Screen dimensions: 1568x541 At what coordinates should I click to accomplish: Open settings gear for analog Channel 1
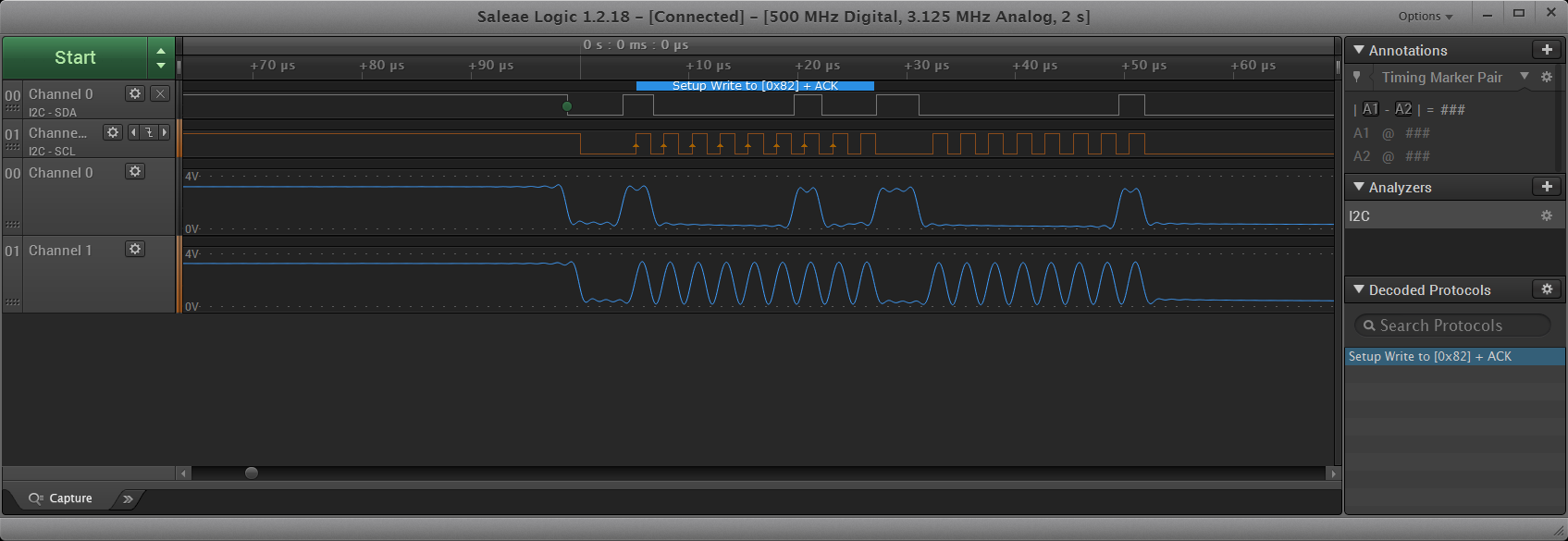click(x=135, y=249)
